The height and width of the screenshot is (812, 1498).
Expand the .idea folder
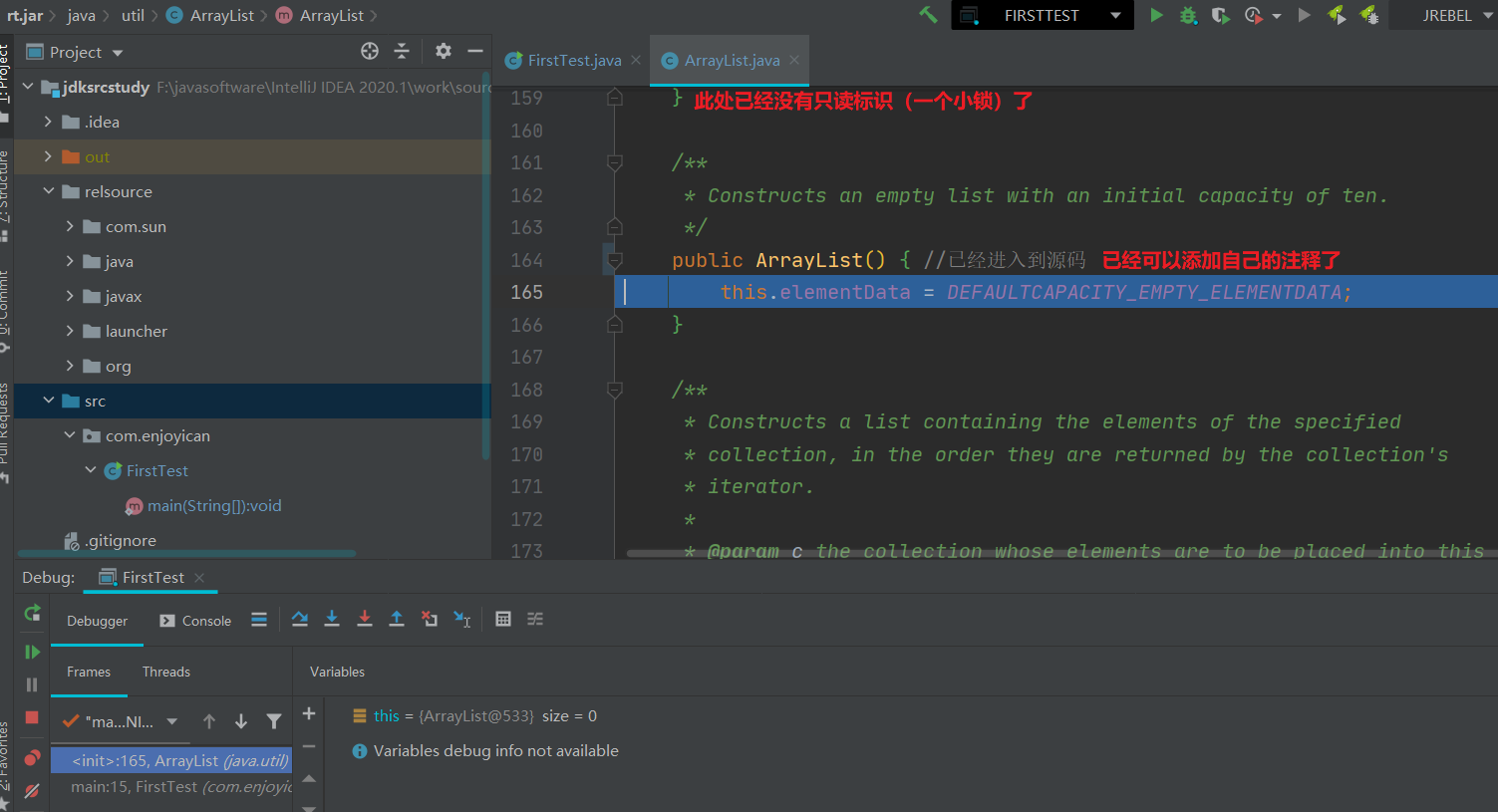click(x=48, y=122)
